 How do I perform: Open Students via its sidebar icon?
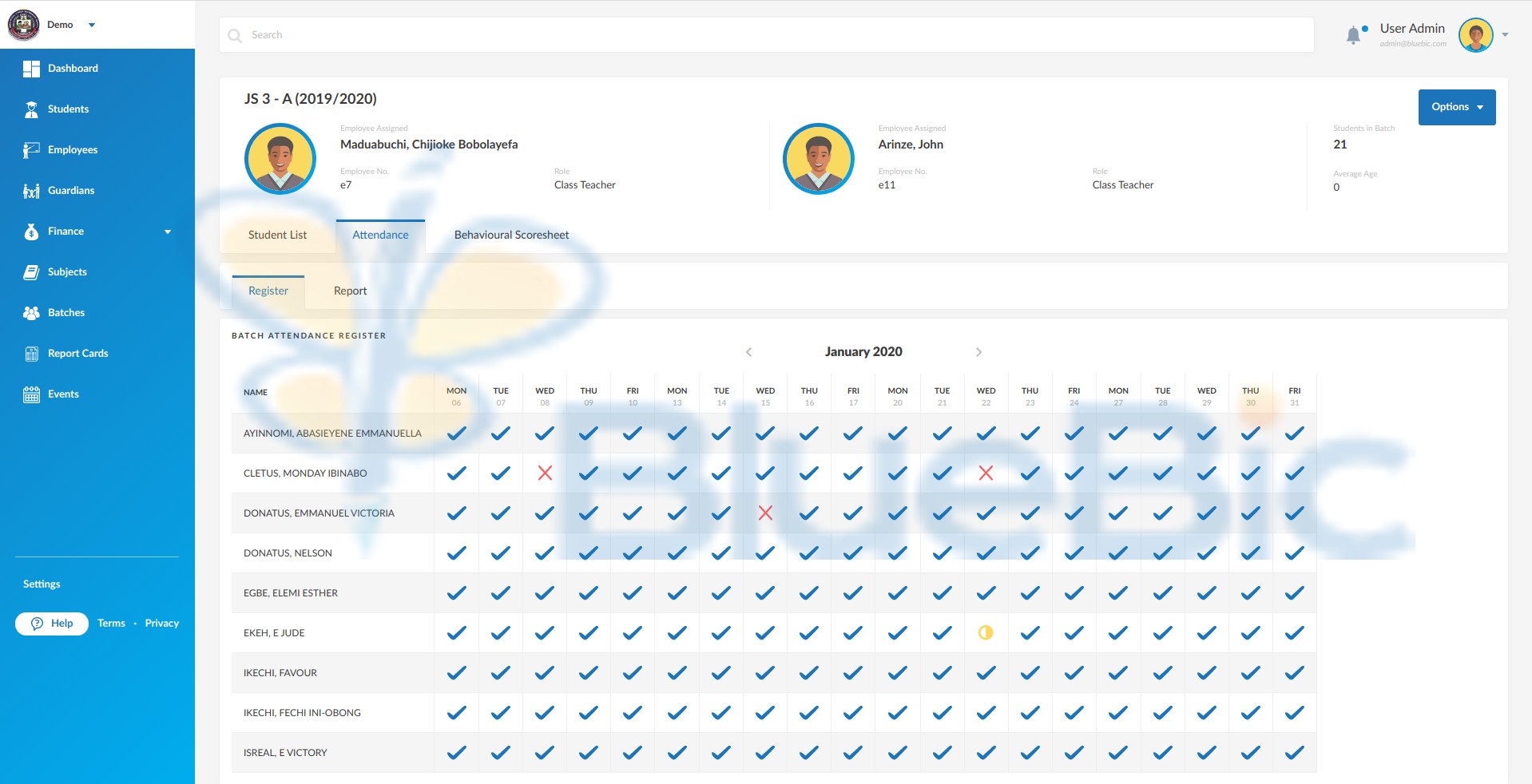click(x=31, y=109)
